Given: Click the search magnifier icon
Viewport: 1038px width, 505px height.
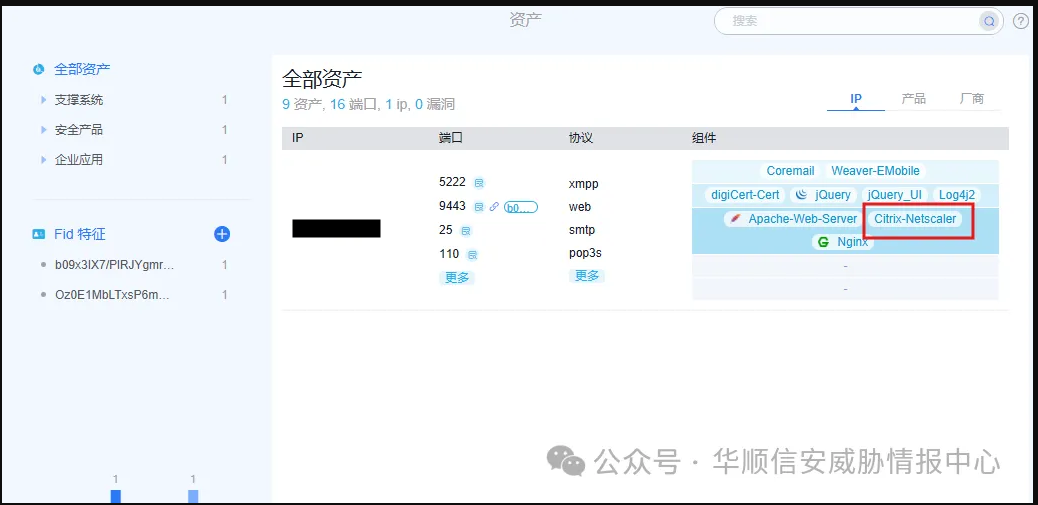Looking at the screenshot, I should (x=988, y=21).
